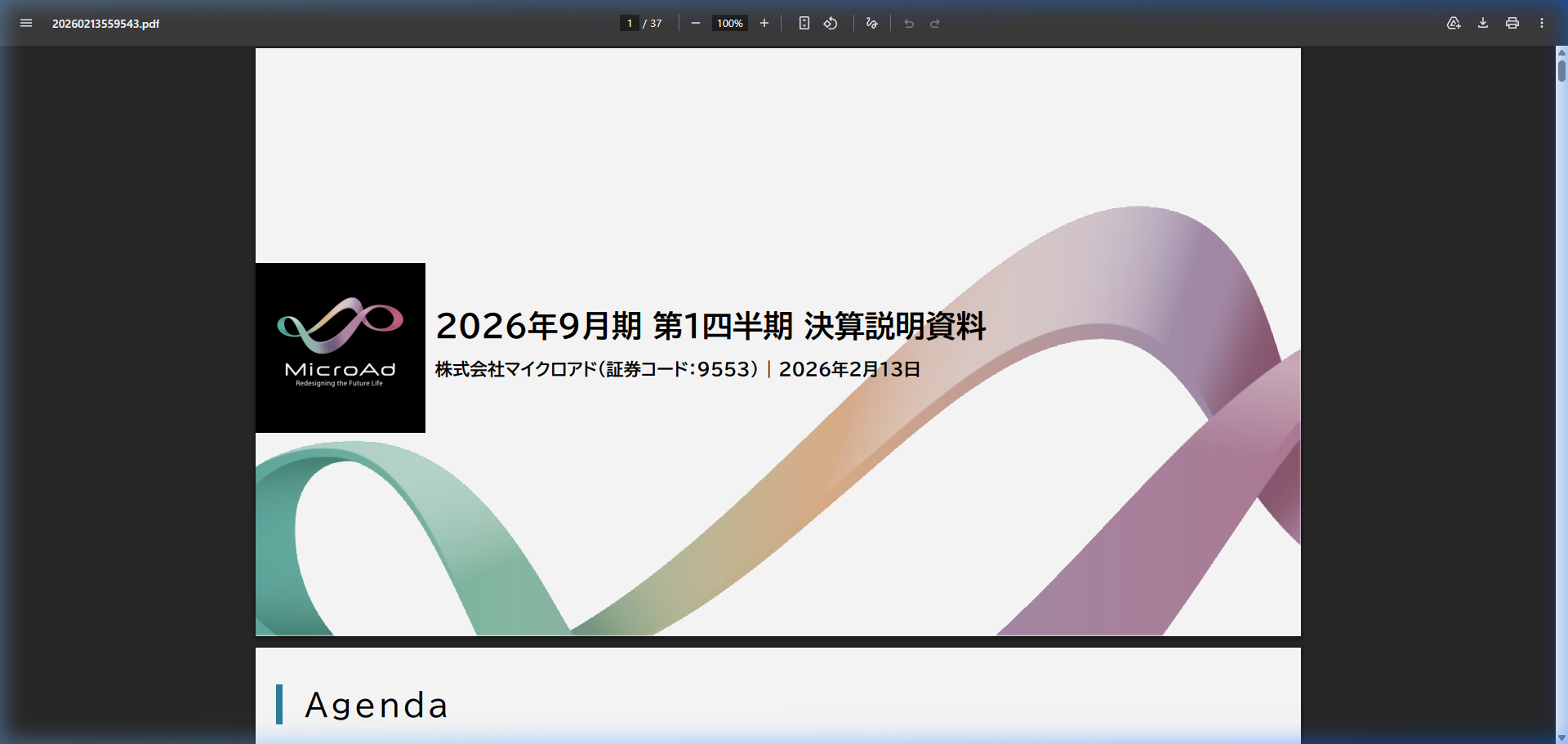Click the Agenda heading on page two

[x=376, y=705]
